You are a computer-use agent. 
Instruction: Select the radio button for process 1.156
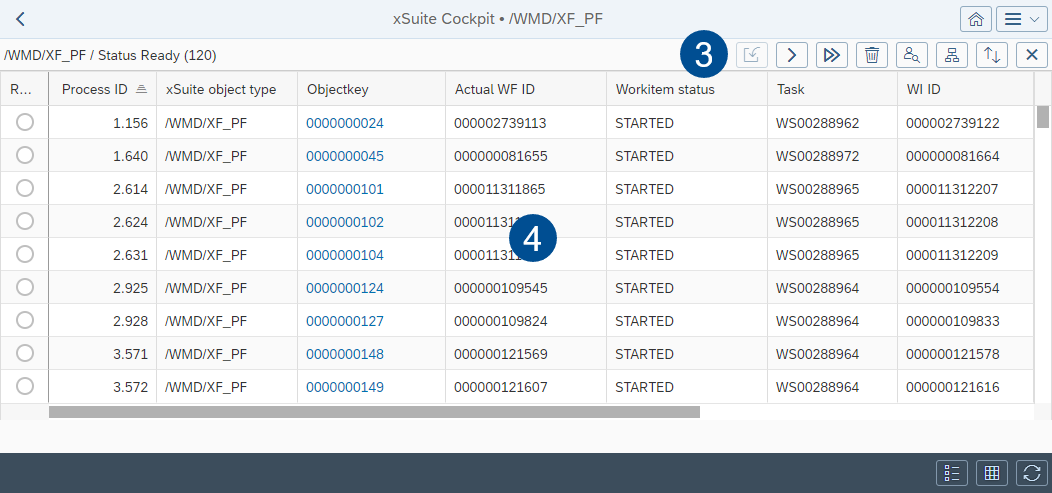pyautogui.click(x=25, y=123)
